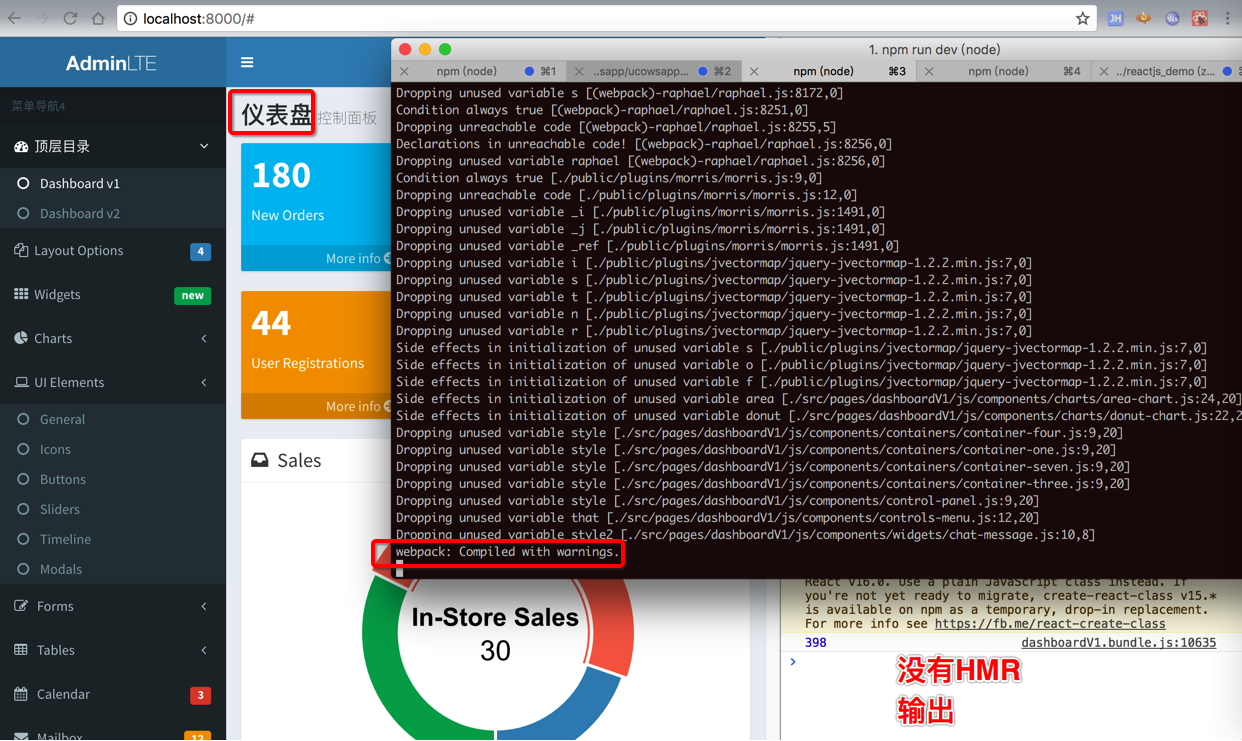Open the browser home page icon
This screenshot has height=741, width=1242.
pyautogui.click(x=98, y=18)
